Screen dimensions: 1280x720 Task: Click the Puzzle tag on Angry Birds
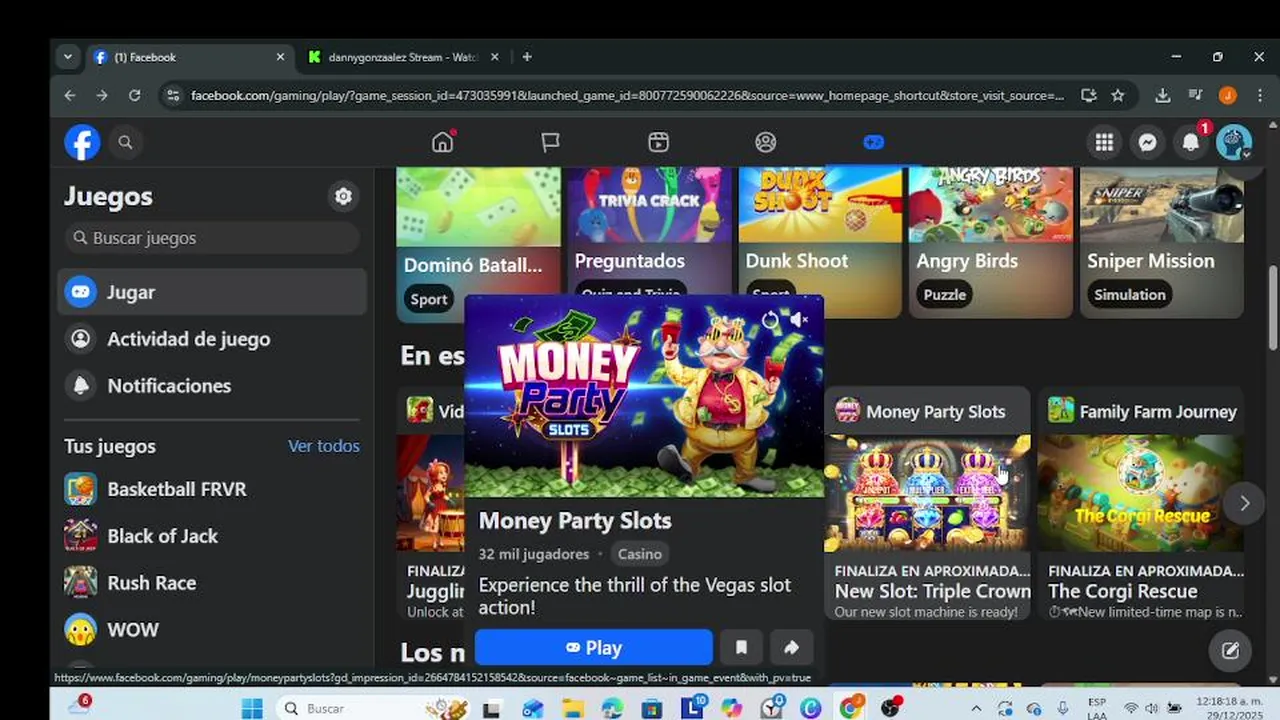945,294
